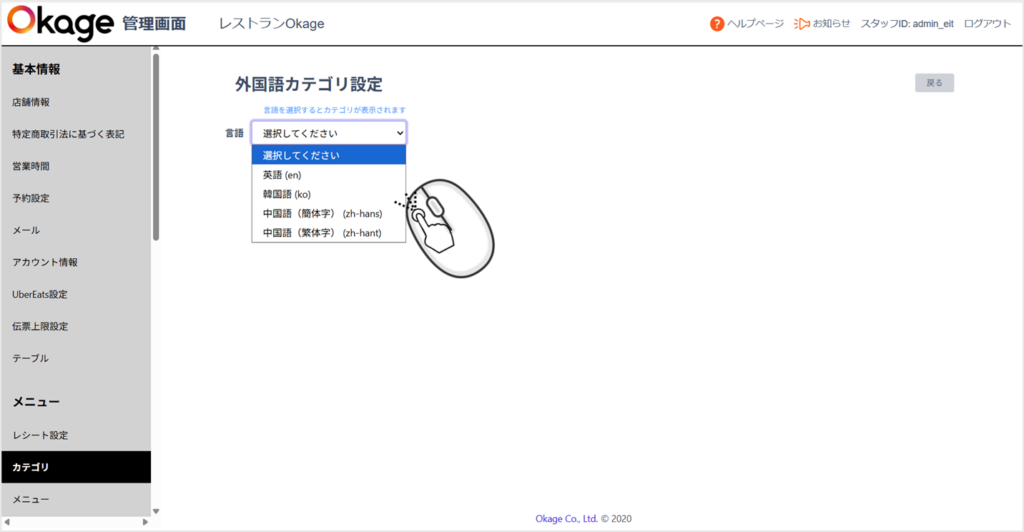
Task: Open UberEats設定 in the sidebar
Action: point(40,294)
